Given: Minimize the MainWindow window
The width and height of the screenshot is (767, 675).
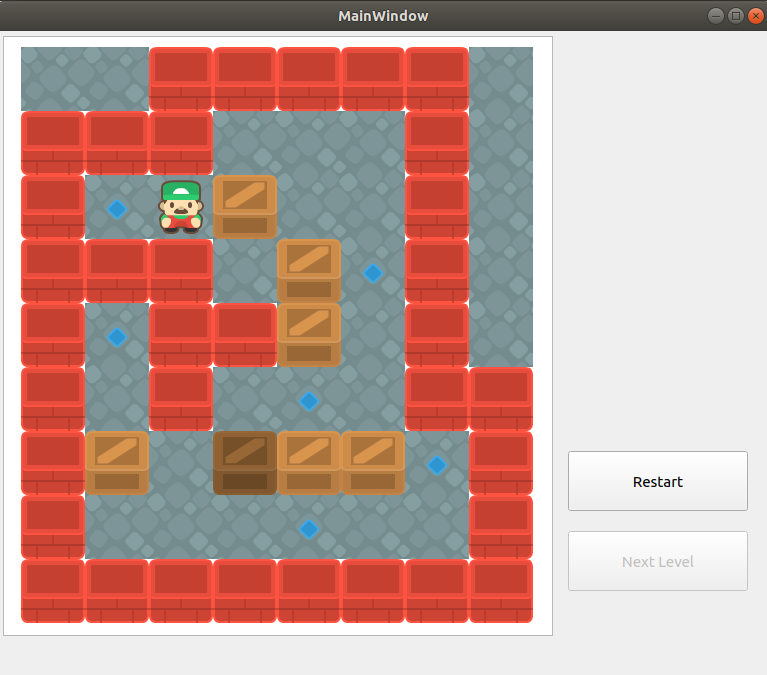Looking at the screenshot, I should click(716, 16).
